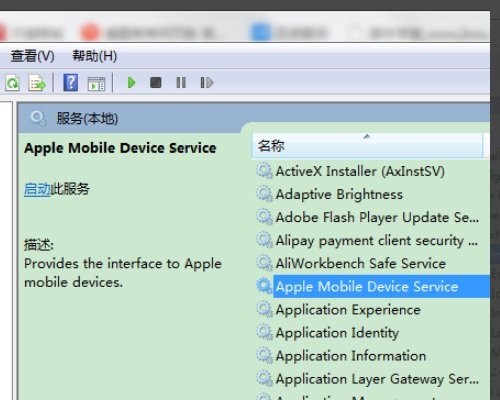Click the 服务(本地) header magnifier gear icon
This screenshot has width=500, height=400.
[38, 118]
